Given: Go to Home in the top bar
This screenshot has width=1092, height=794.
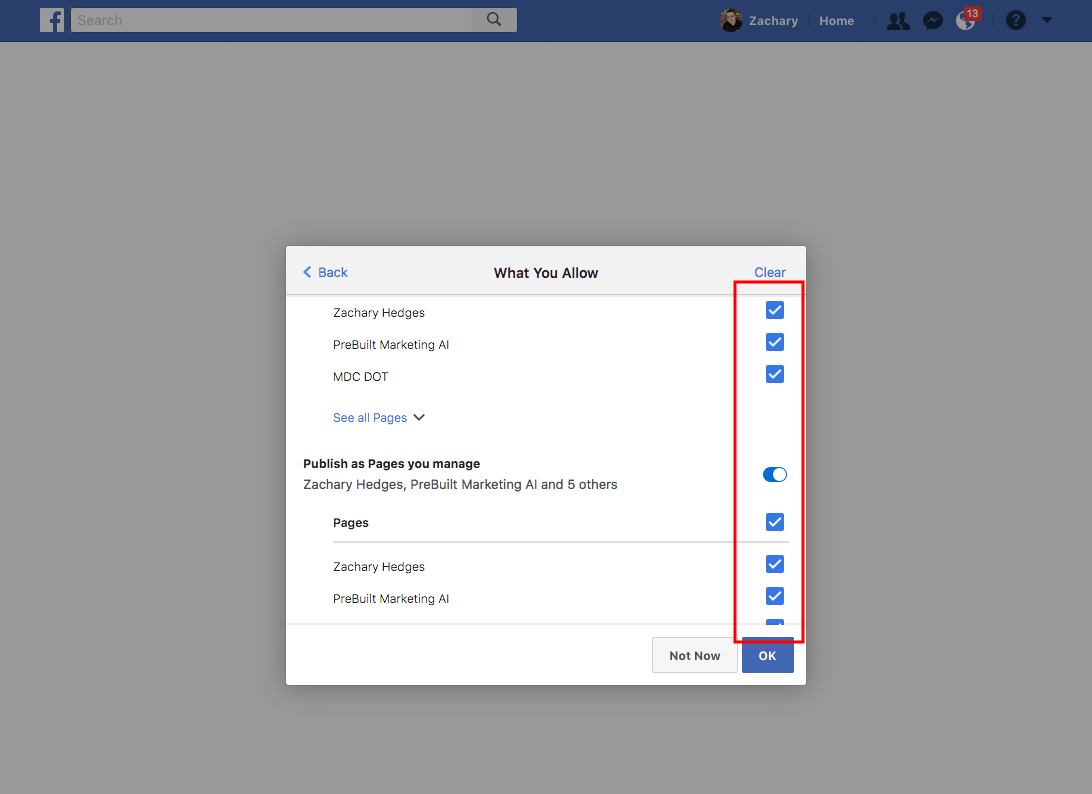Looking at the screenshot, I should pos(836,21).
